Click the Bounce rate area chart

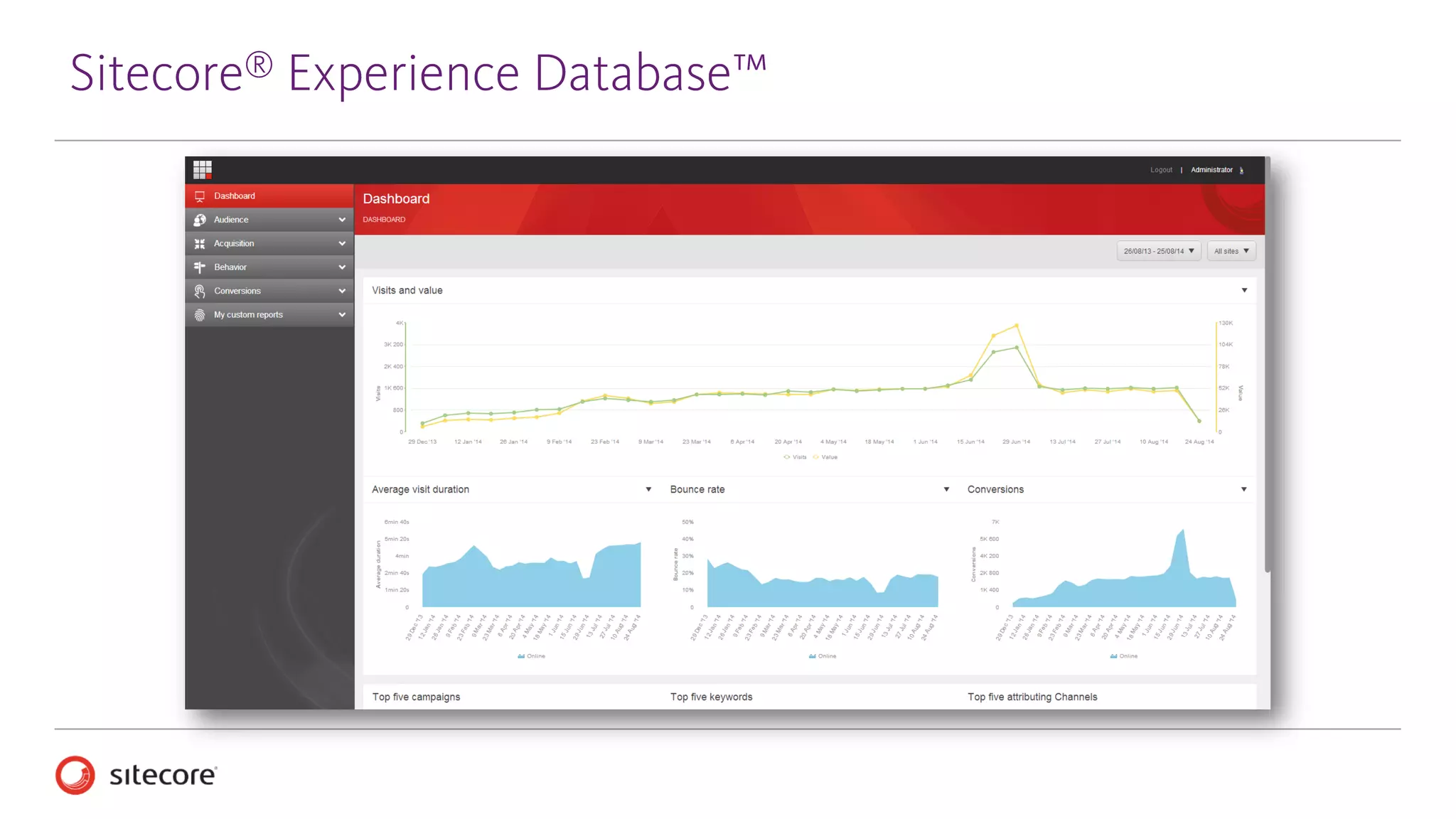823,585
